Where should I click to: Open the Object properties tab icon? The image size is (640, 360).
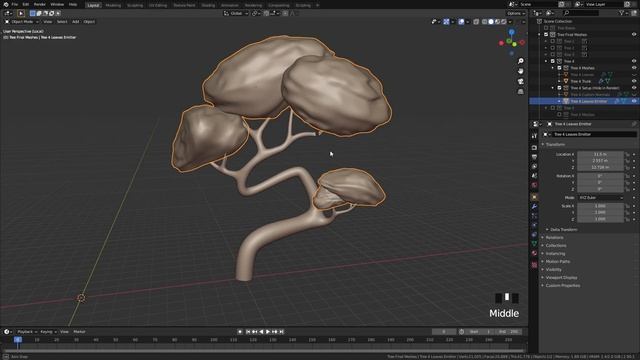(534, 197)
